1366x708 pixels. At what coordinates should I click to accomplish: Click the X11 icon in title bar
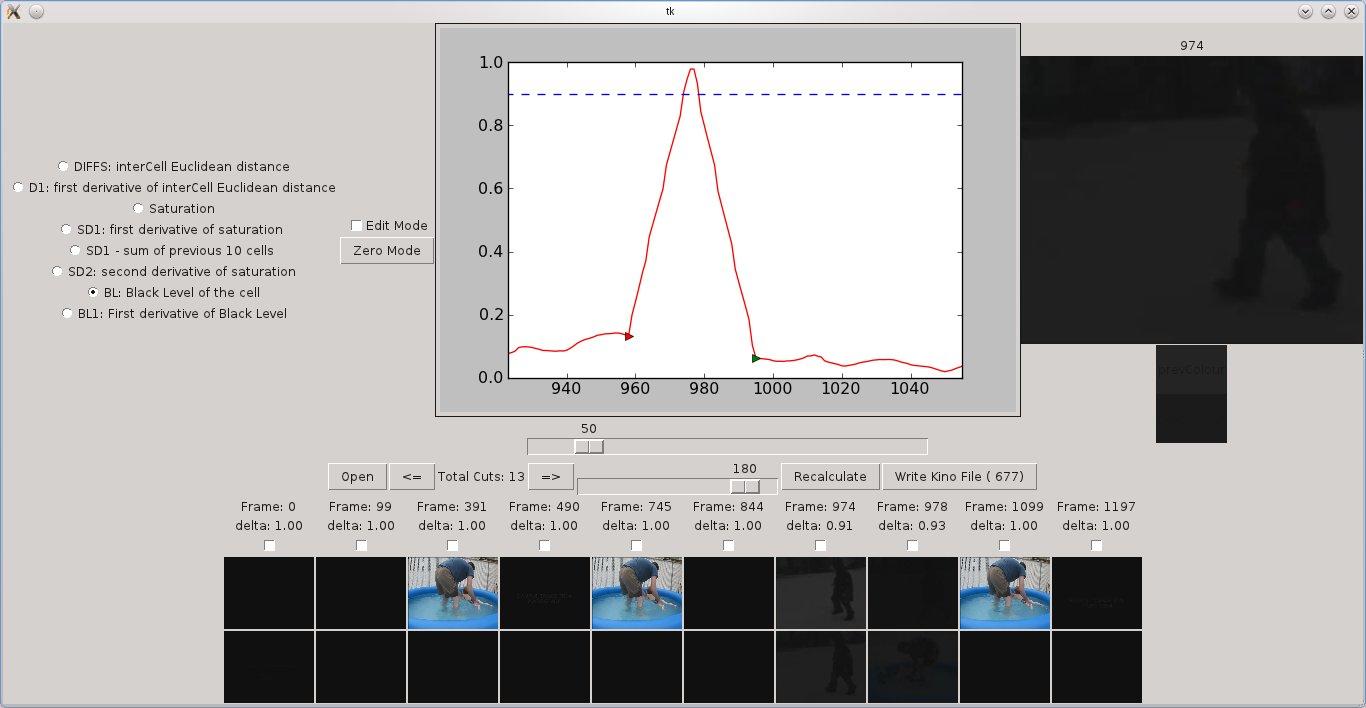pyautogui.click(x=13, y=11)
